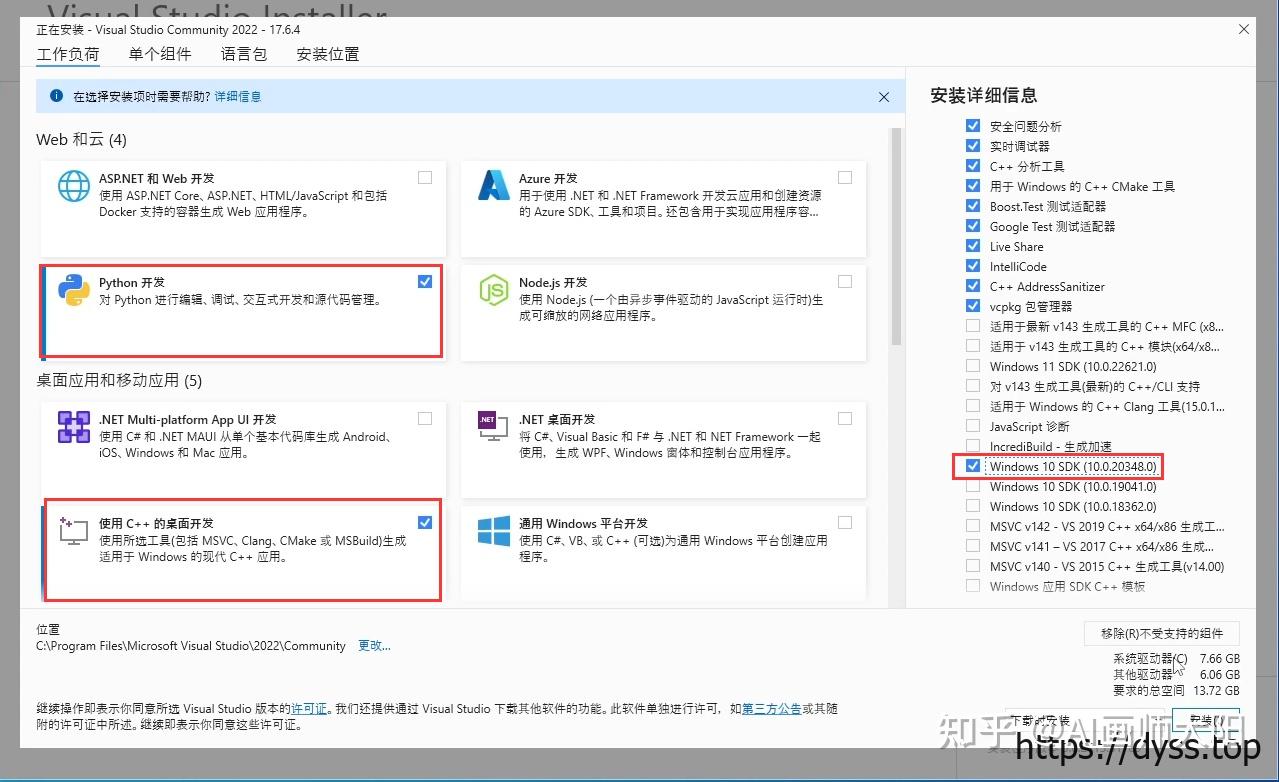The image size is (1279, 782).
Task: Uncheck the IntelliCode component
Action: coord(973,266)
